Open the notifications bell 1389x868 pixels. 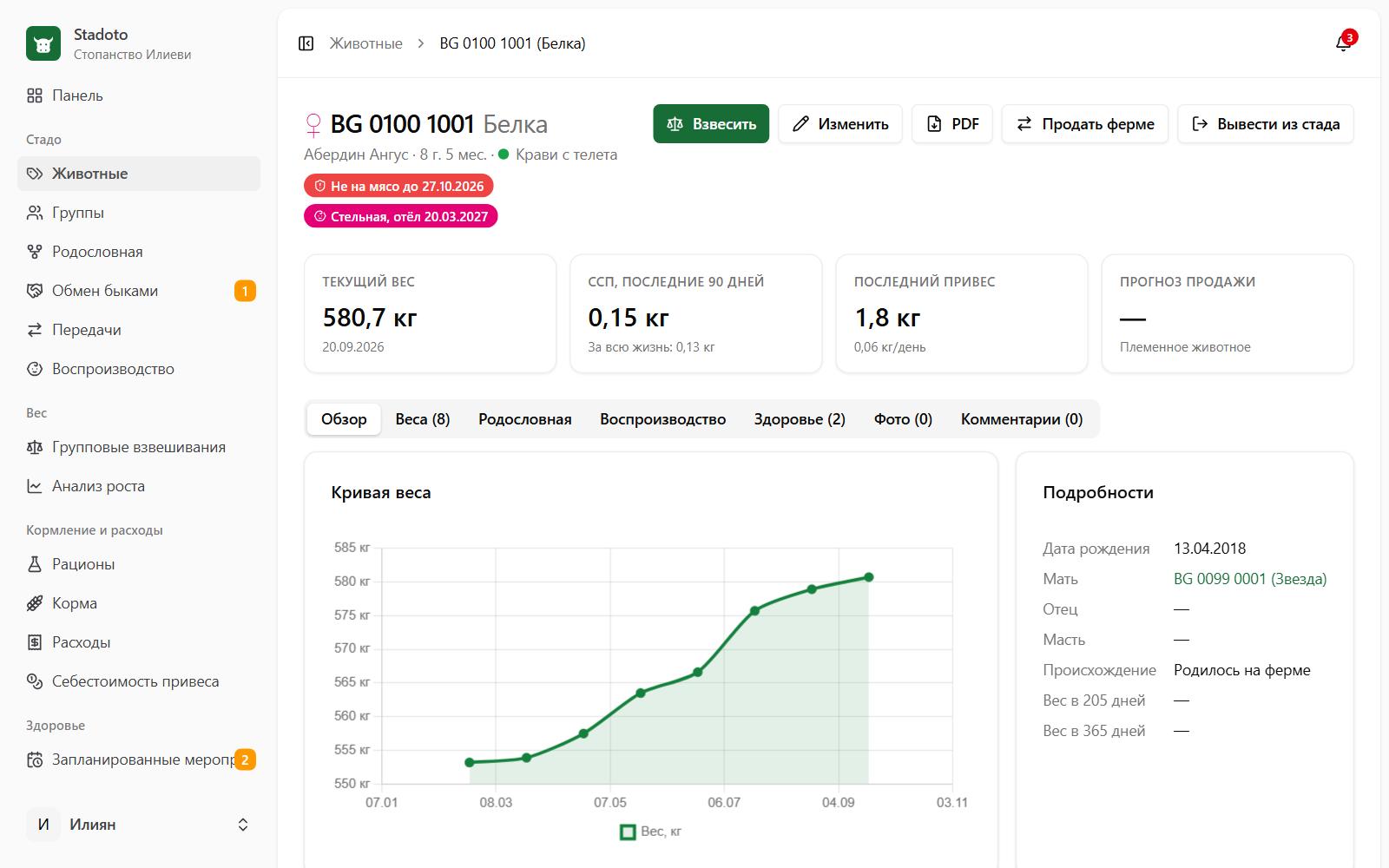tap(1343, 43)
